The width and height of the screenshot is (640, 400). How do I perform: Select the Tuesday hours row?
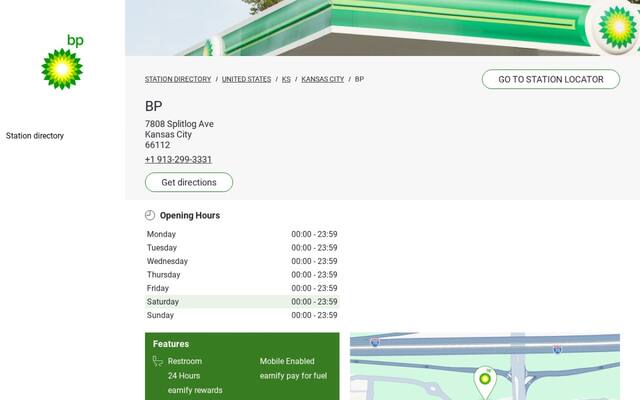(242, 248)
